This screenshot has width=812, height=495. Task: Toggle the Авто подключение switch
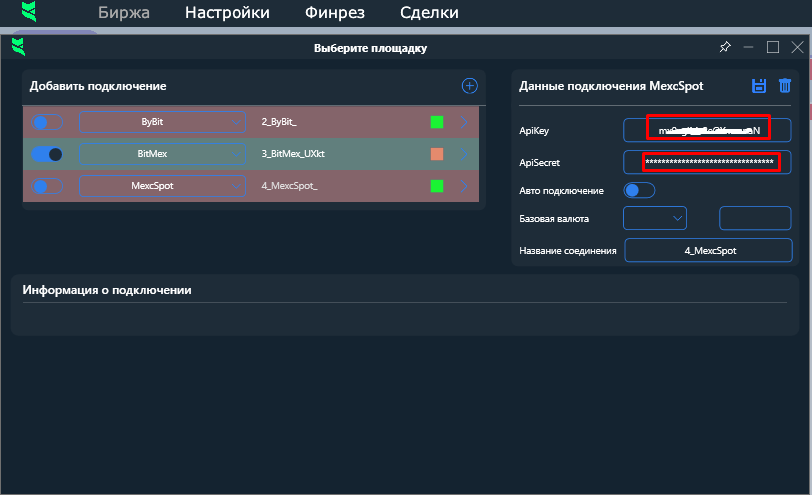(x=638, y=190)
